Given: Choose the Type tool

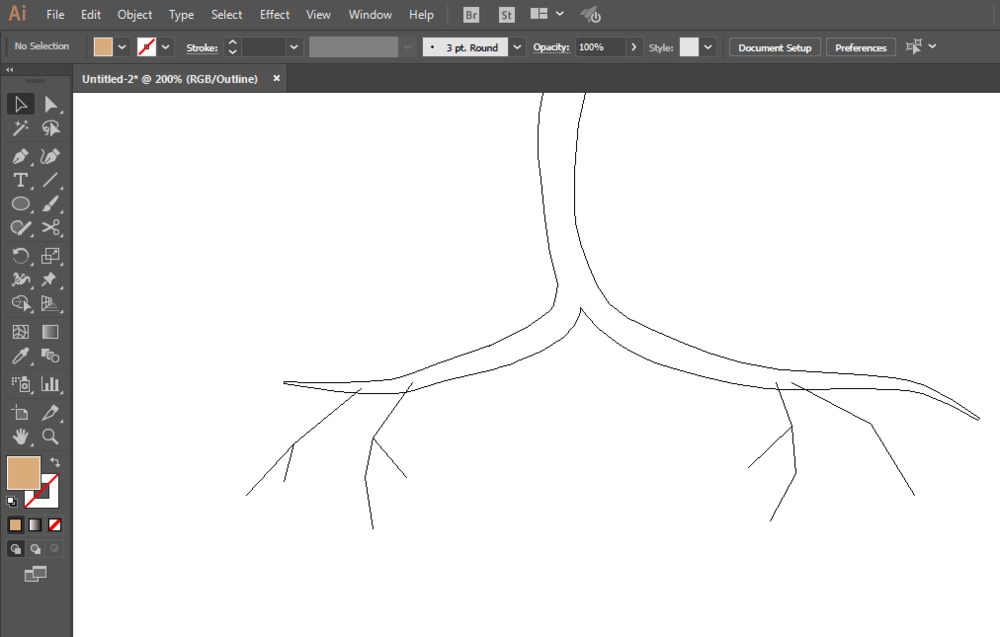Looking at the screenshot, I should click(20, 180).
